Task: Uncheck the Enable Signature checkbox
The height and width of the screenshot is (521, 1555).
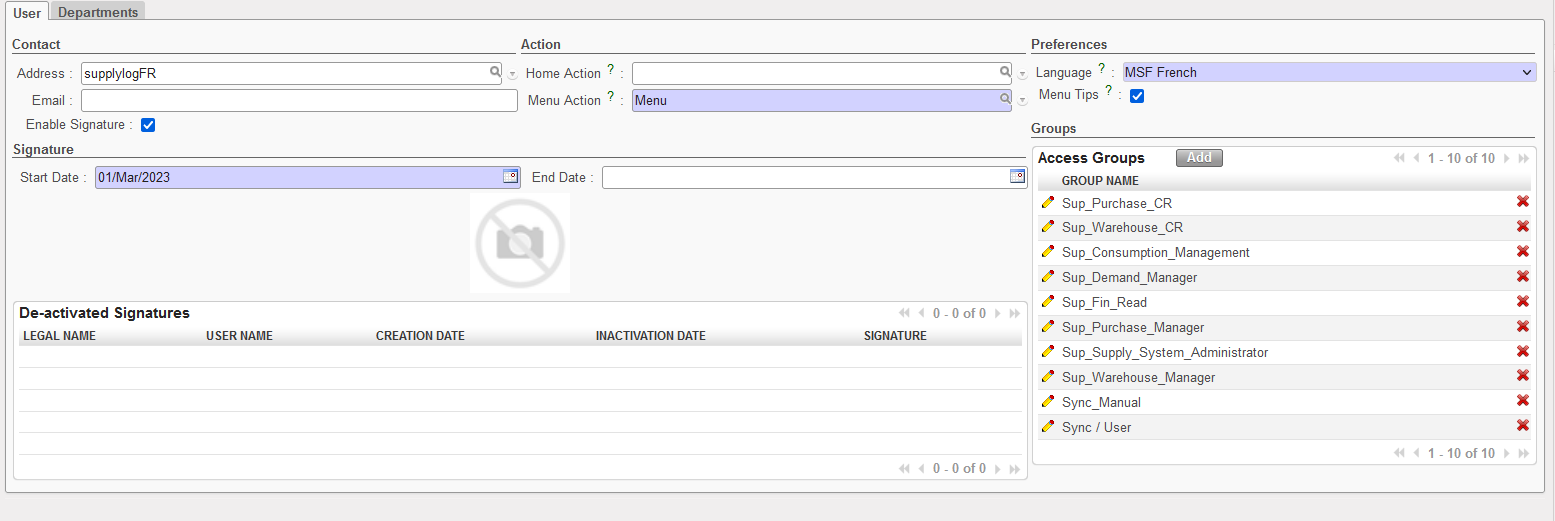Action: coord(148,125)
